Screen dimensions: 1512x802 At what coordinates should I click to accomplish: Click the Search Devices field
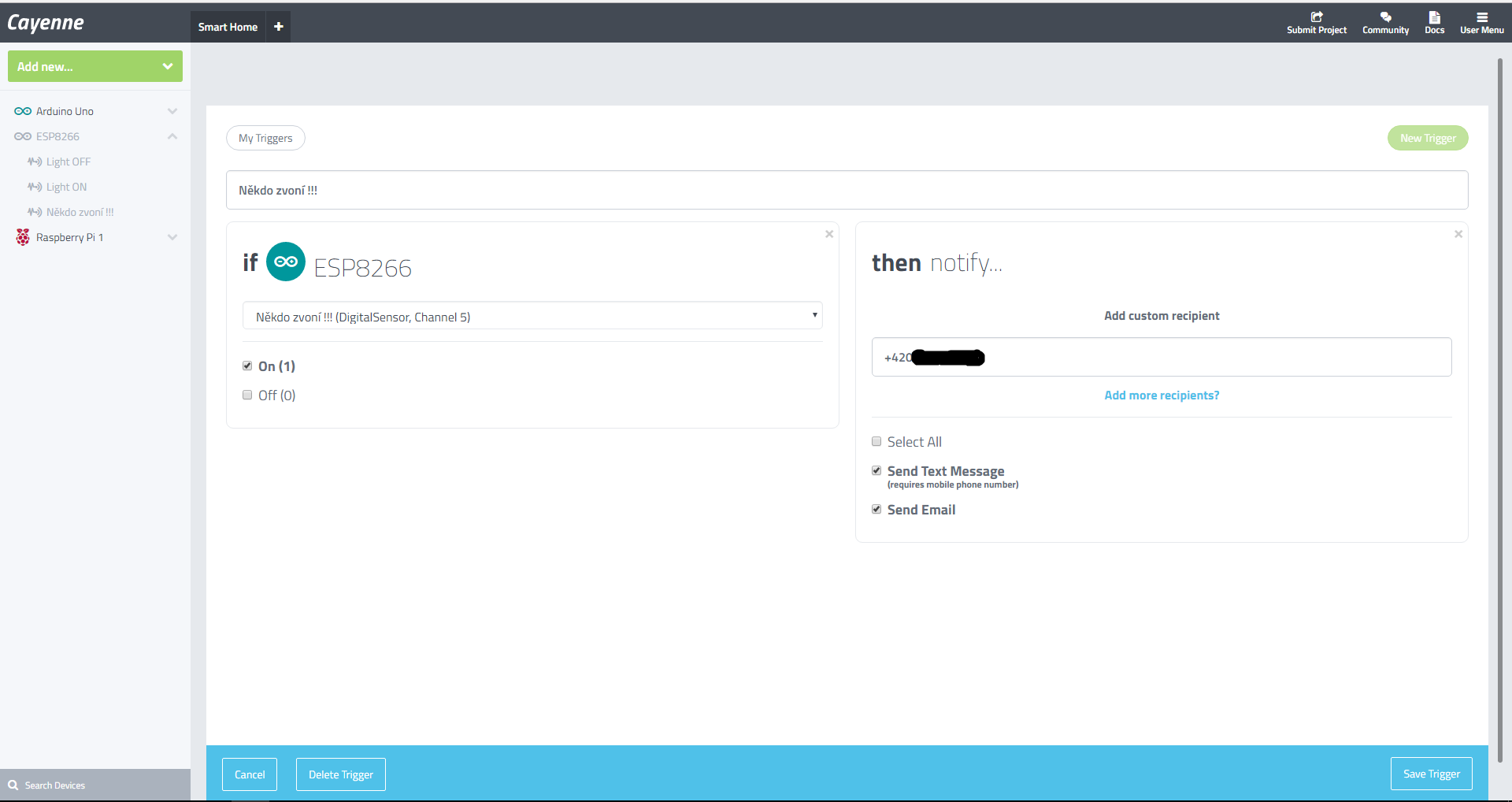95,785
